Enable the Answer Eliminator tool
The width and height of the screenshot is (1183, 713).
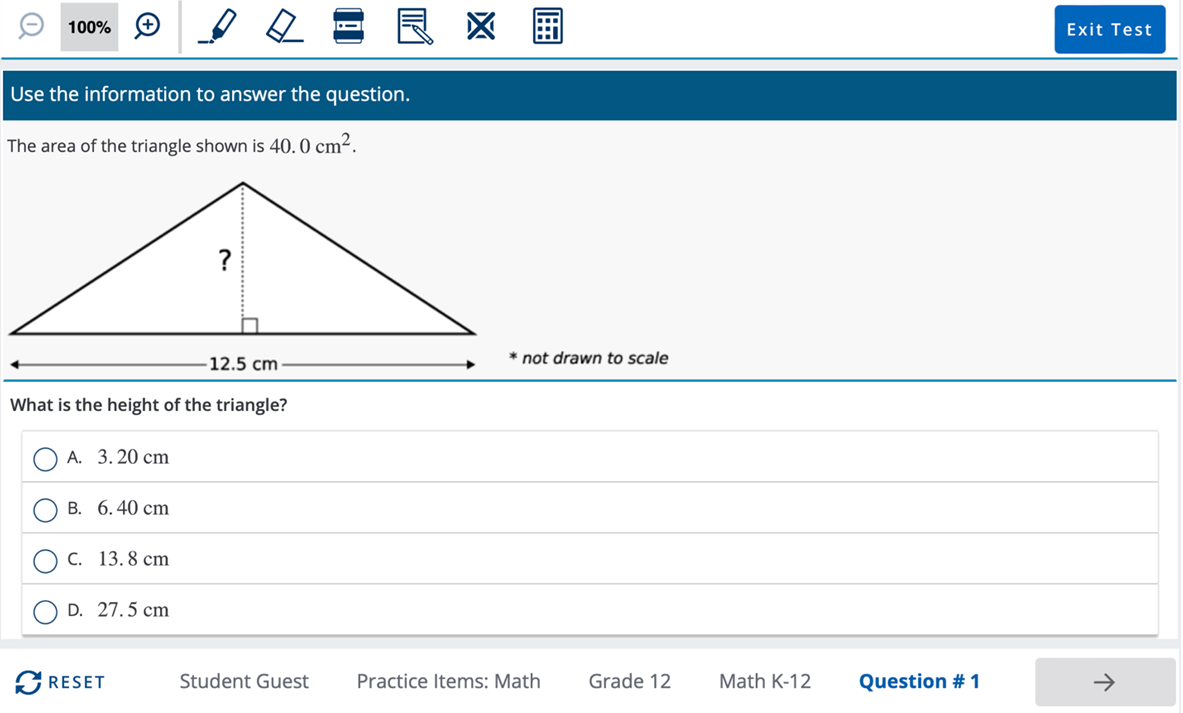coord(480,26)
